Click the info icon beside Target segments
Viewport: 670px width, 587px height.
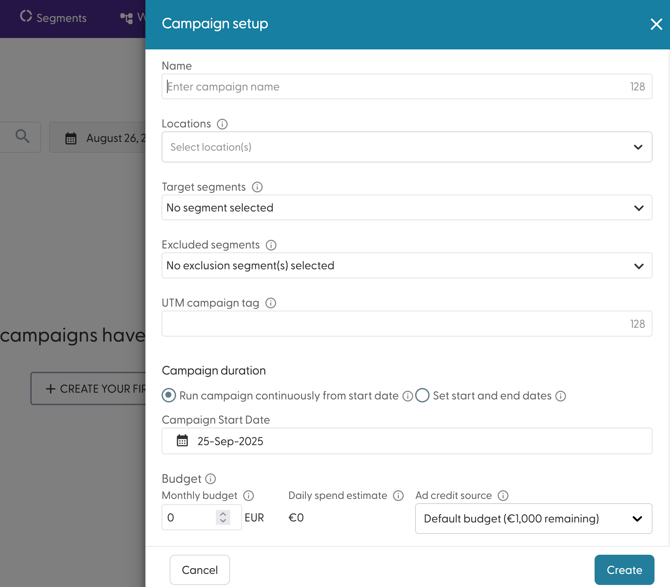(257, 187)
